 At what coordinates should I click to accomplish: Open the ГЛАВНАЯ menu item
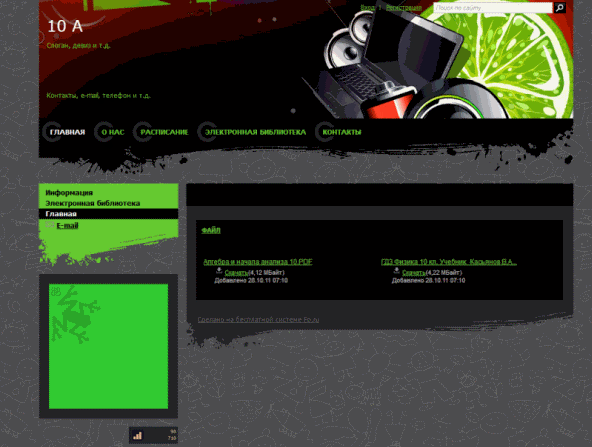click(67, 132)
